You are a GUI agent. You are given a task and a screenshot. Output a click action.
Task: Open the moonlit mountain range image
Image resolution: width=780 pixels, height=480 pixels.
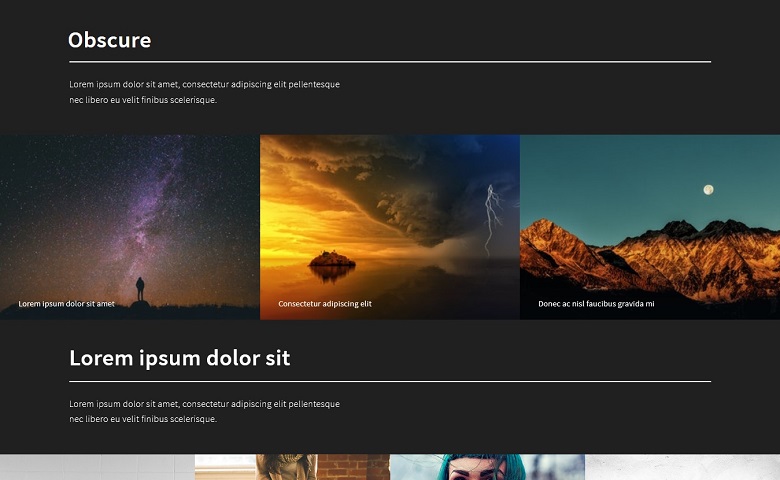(650, 227)
